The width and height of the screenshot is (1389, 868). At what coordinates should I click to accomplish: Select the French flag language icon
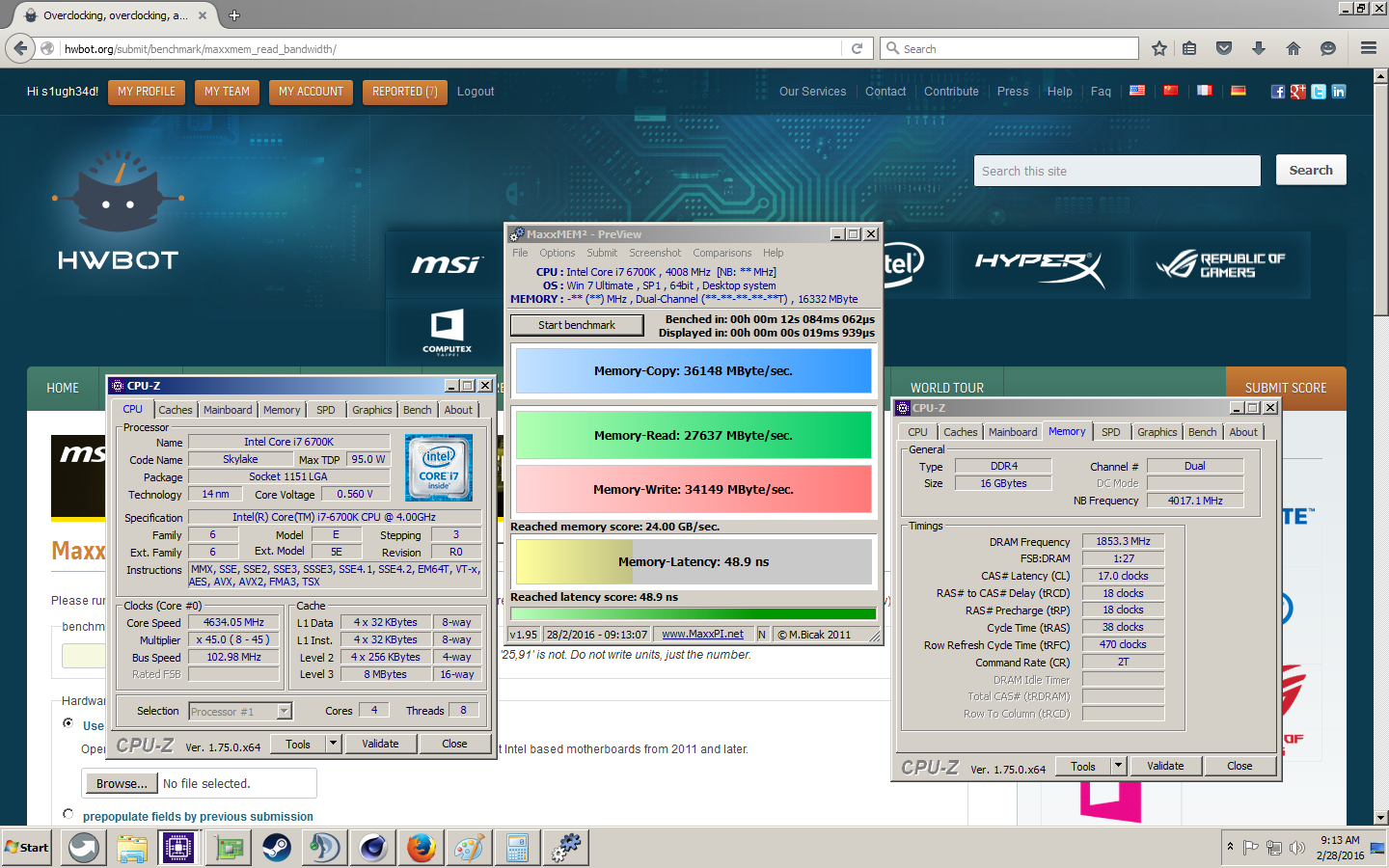pyautogui.click(x=1205, y=91)
